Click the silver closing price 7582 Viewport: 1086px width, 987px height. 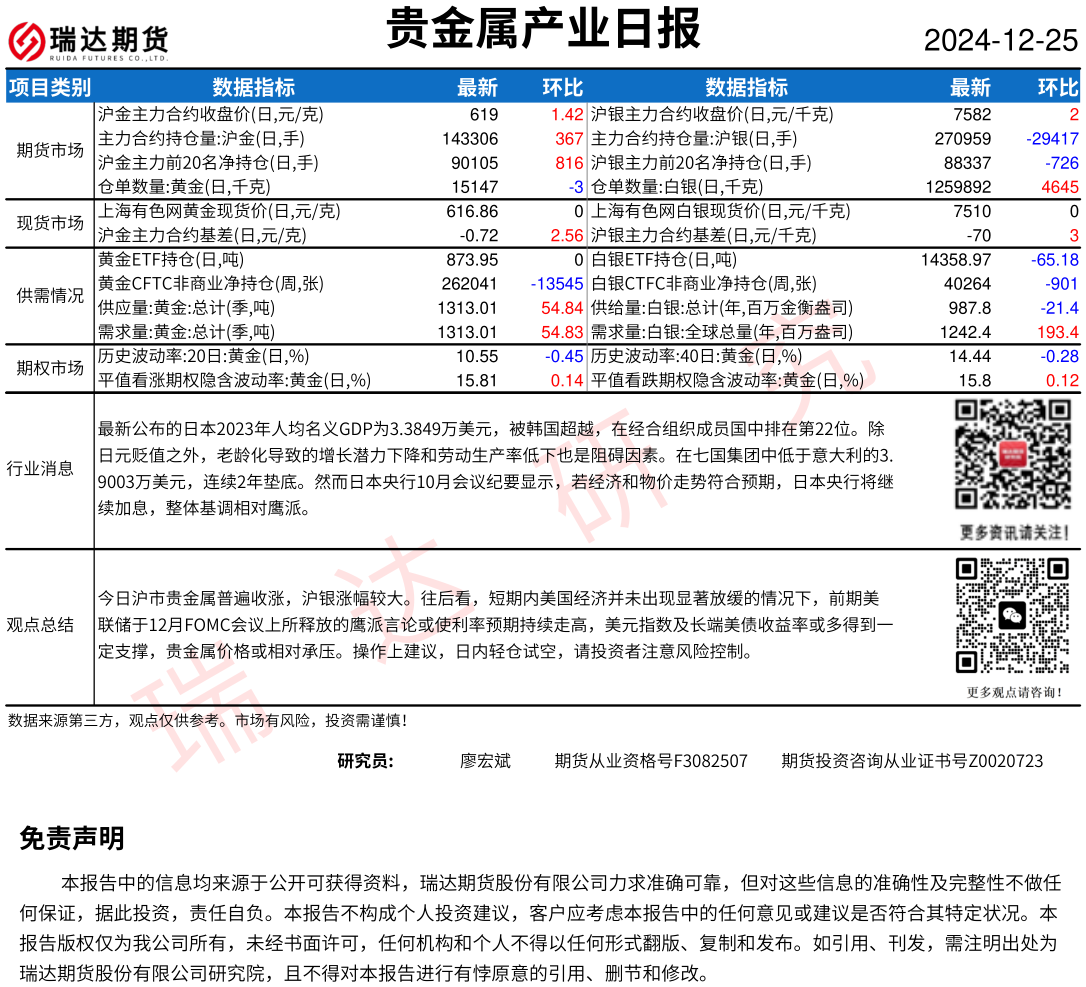coord(972,115)
